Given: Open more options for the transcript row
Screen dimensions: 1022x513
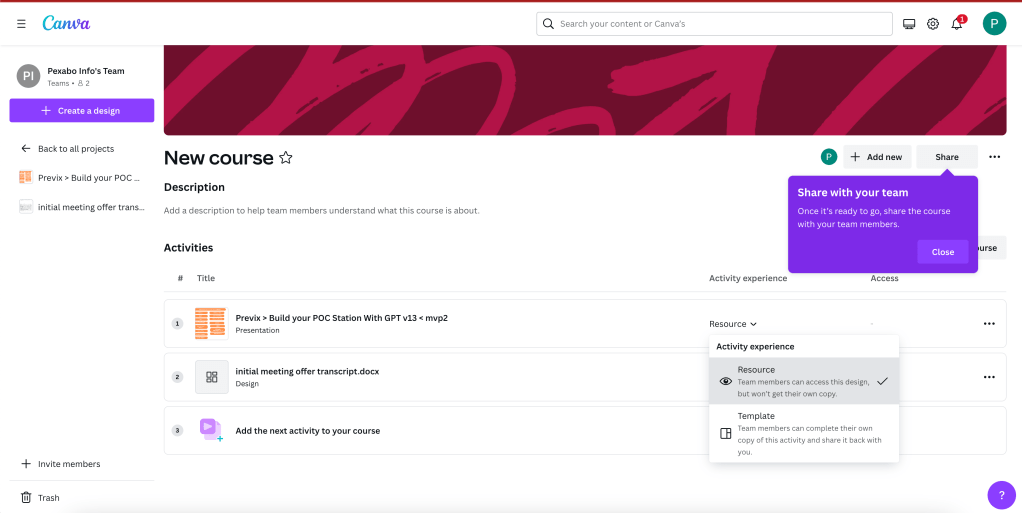Looking at the screenshot, I should click(x=989, y=377).
